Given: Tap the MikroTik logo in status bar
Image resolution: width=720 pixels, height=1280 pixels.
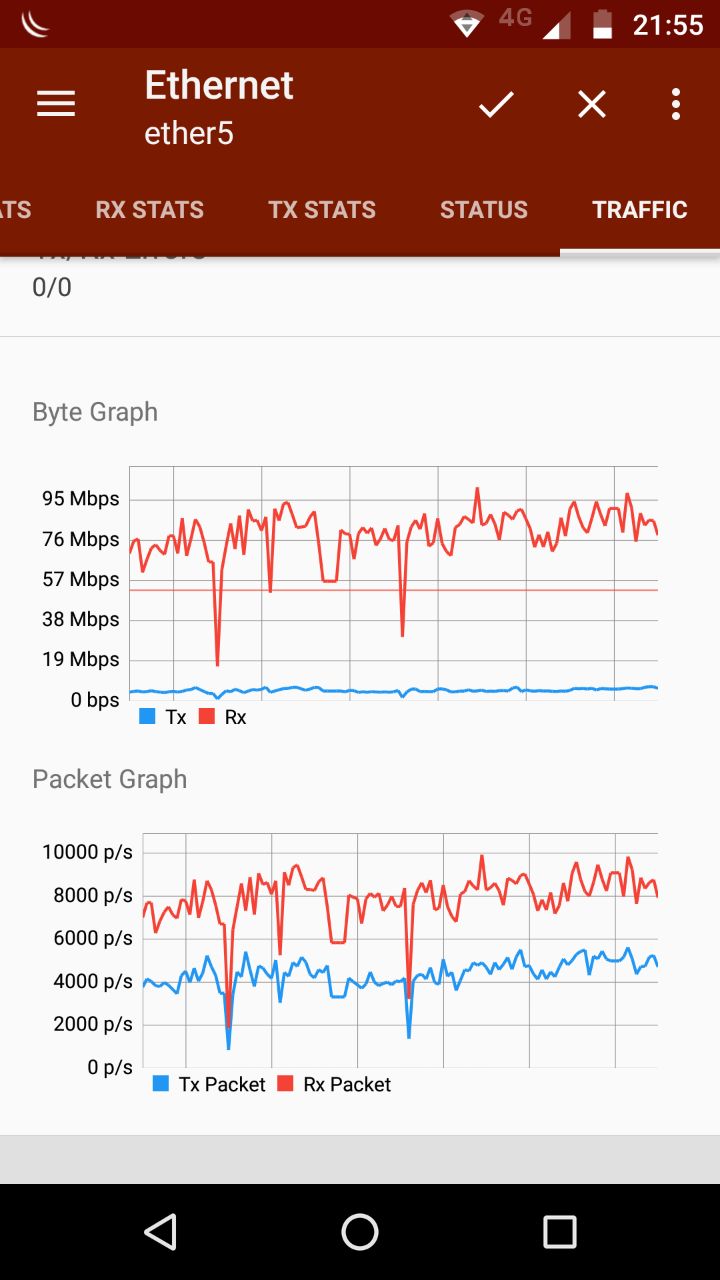Looking at the screenshot, I should [36, 24].
